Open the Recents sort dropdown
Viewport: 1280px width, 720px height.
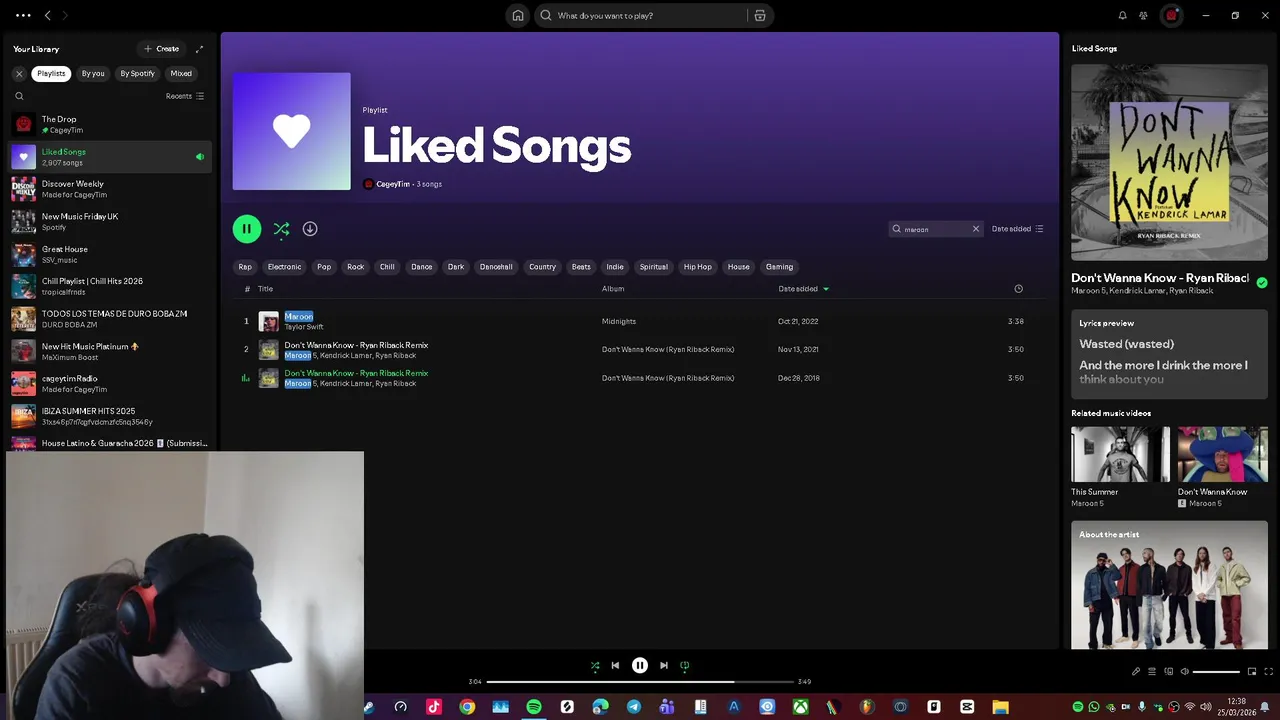(x=185, y=96)
